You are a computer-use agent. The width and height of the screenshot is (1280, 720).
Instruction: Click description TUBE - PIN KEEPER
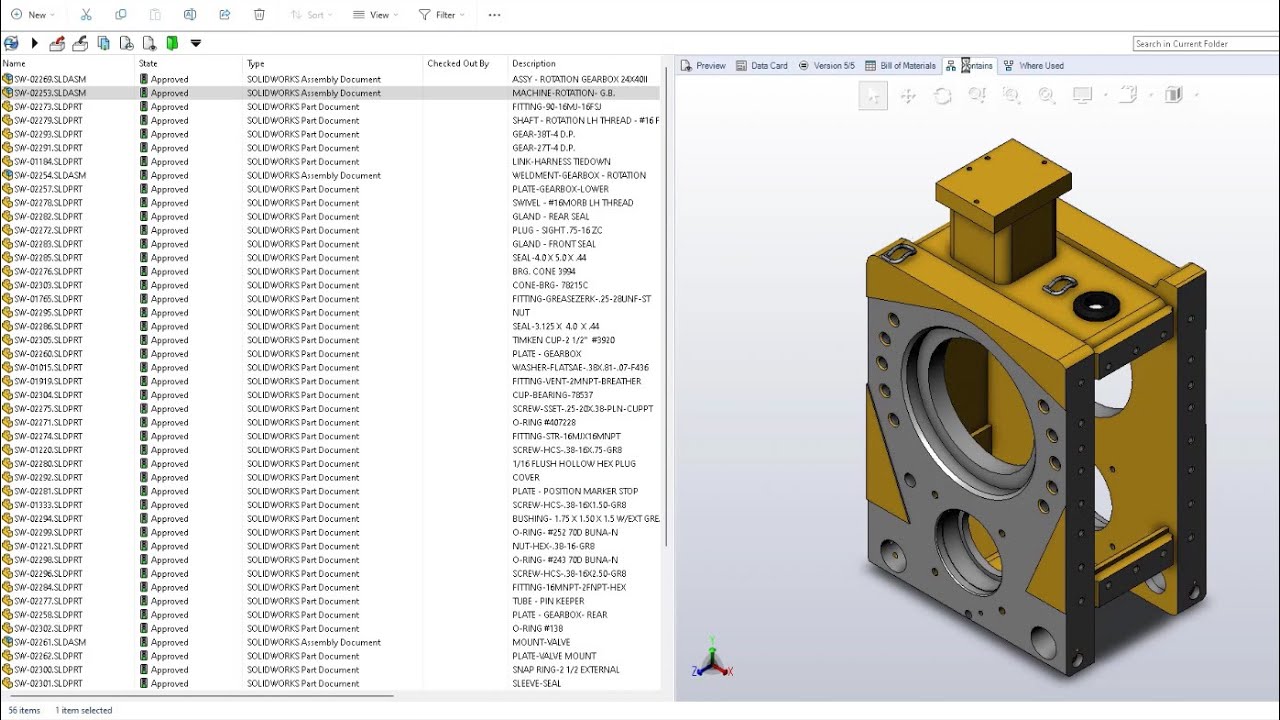548,601
